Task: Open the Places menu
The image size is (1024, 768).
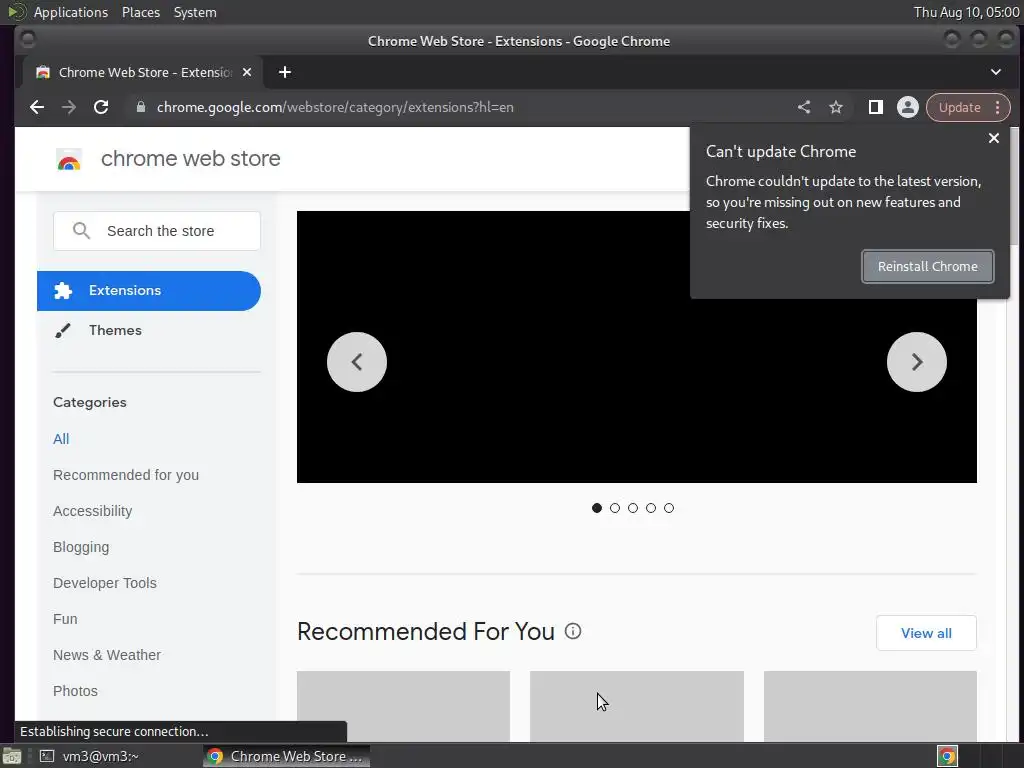Action: pos(140,12)
